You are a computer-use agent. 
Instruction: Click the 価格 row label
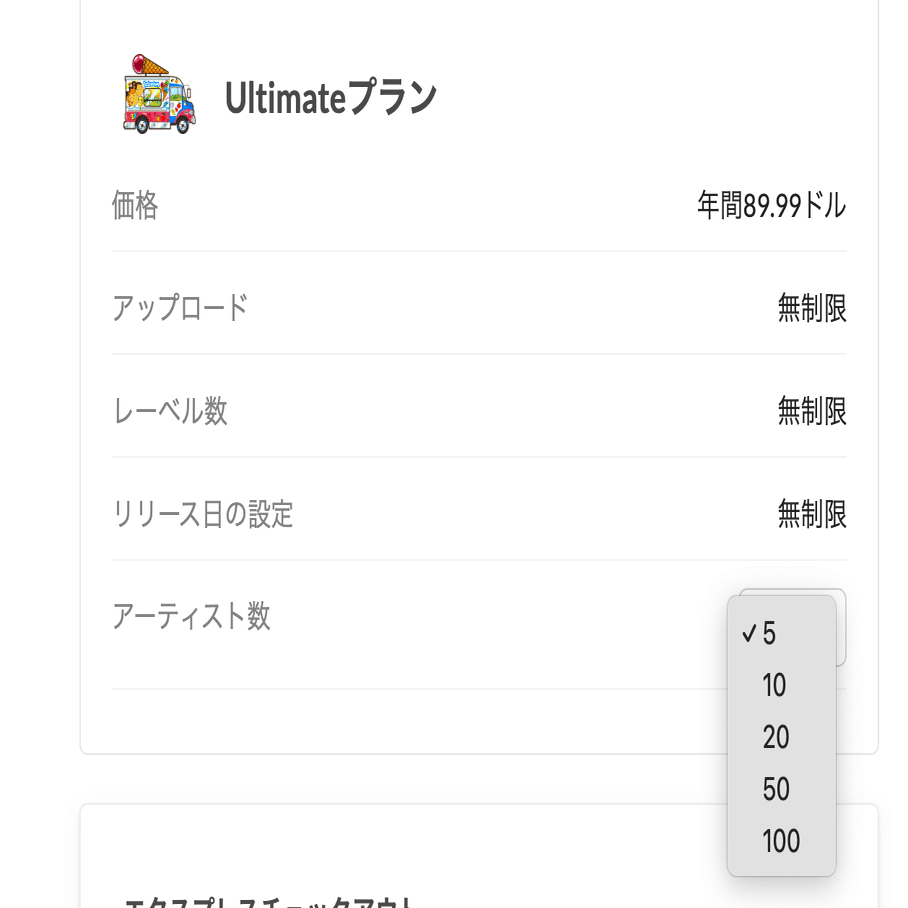click(x=135, y=206)
